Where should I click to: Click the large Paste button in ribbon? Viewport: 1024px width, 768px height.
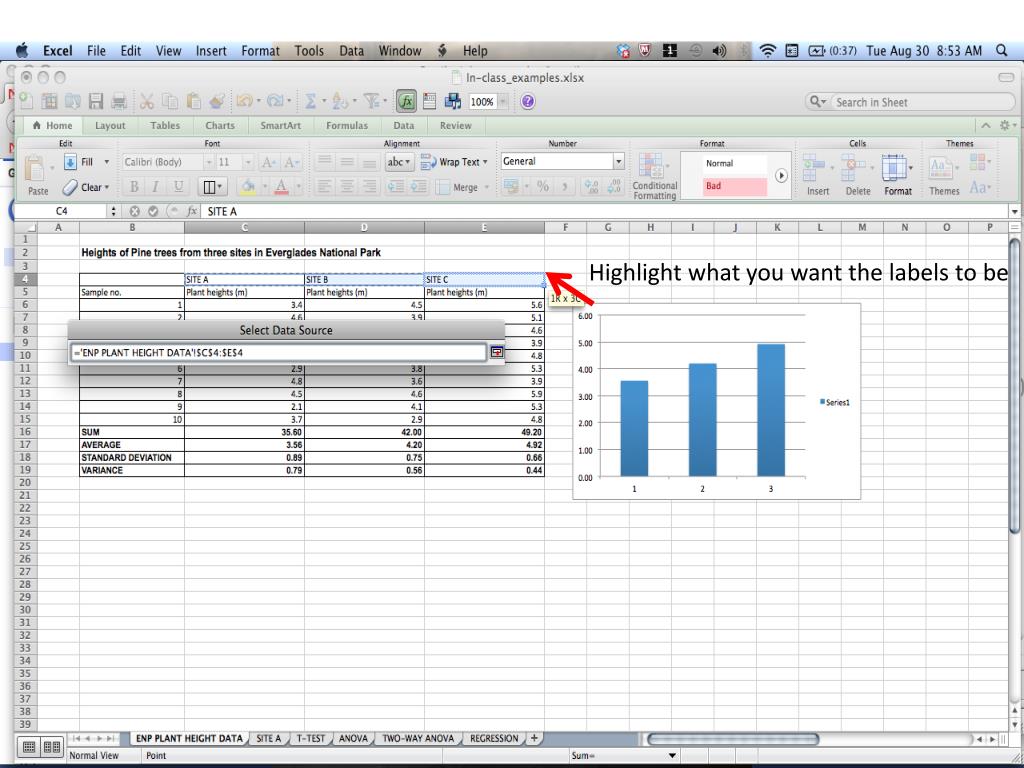tap(37, 175)
